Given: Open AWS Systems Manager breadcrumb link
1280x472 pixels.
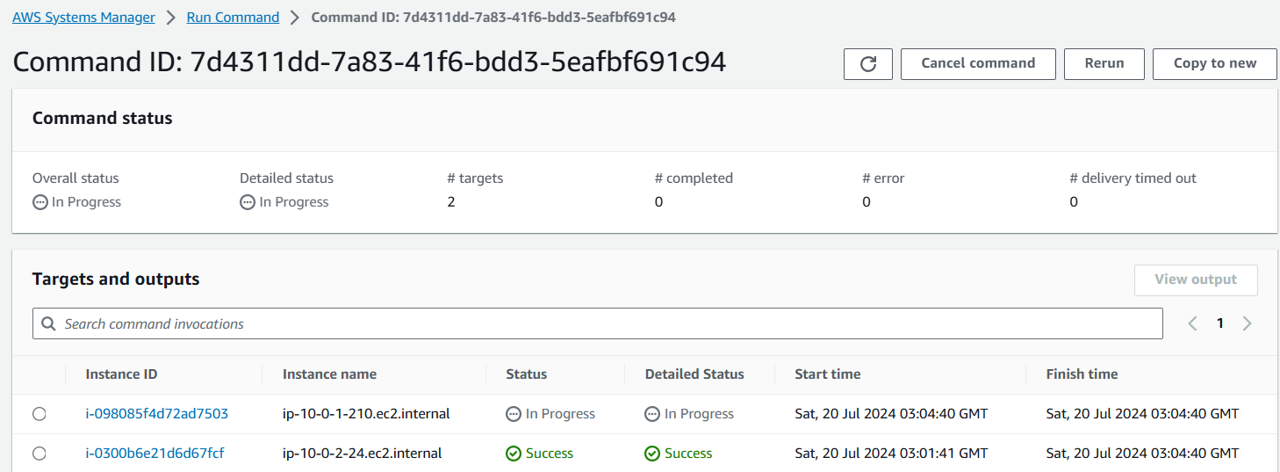Looking at the screenshot, I should tap(83, 17).
